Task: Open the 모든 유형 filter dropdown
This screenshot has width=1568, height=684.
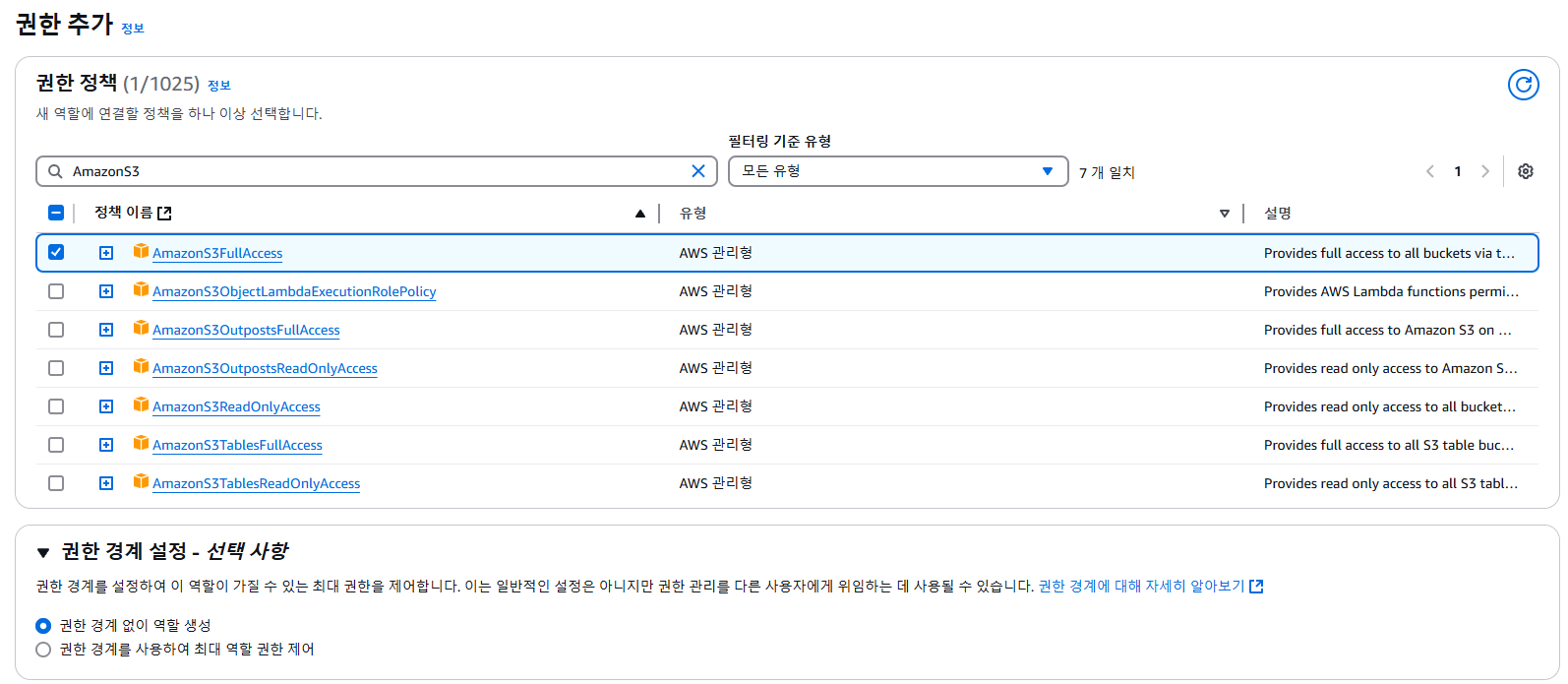Action: [x=898, y=171]
